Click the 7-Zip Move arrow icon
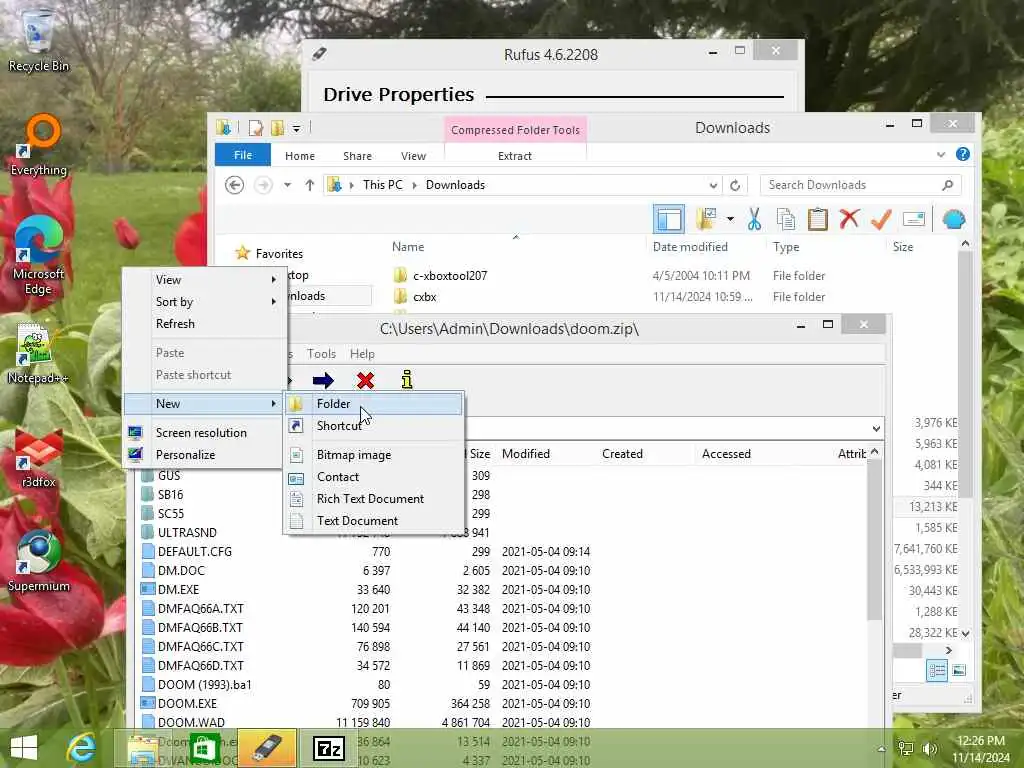The width and height of the screenshot is (1024, 768). 323,380
